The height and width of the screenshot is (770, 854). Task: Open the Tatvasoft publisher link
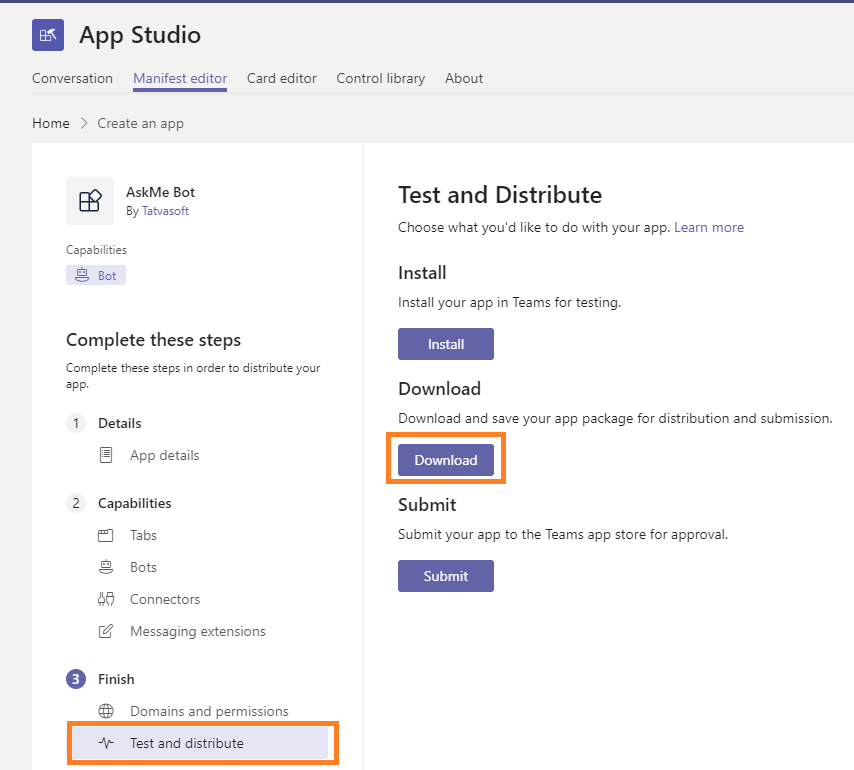pyautogui.click(x=165, y=211)
